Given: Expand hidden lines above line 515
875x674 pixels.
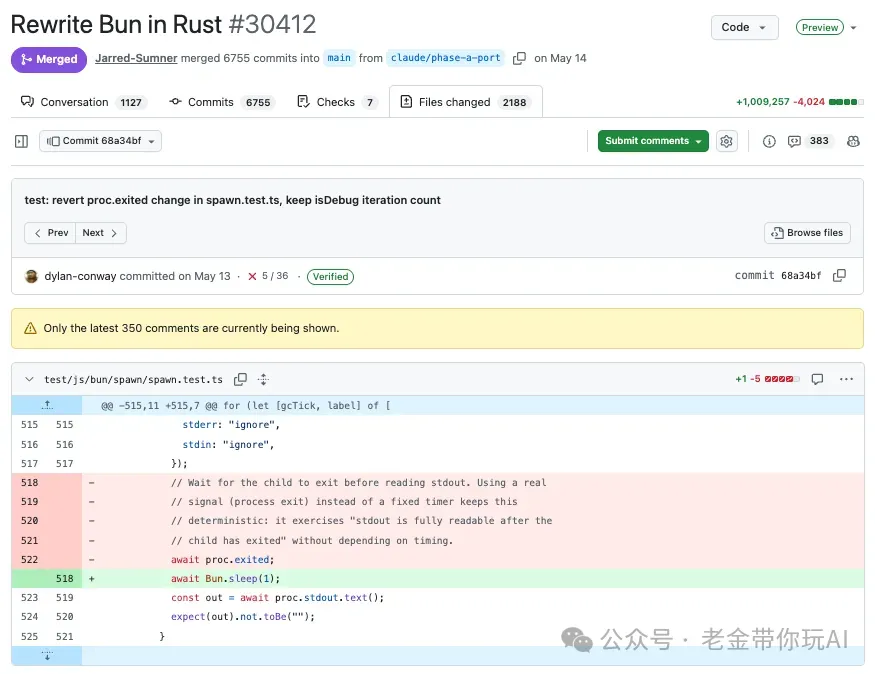Looking at the screenshot, I should 47,405.
